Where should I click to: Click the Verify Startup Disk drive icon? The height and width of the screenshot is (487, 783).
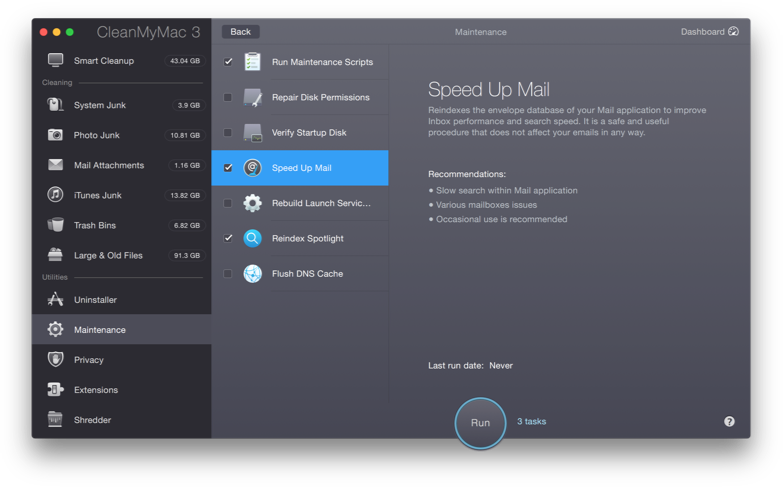coord(253,132)
